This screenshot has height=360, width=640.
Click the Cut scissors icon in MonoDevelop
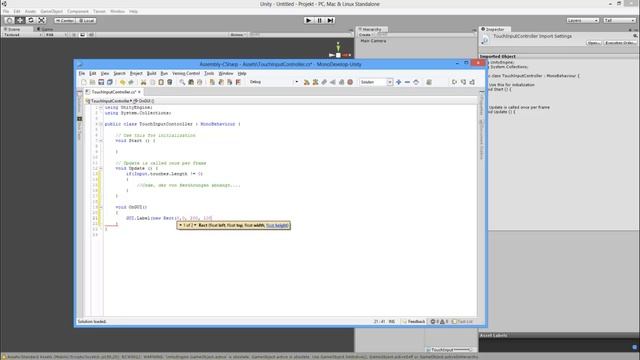[143, 82]
